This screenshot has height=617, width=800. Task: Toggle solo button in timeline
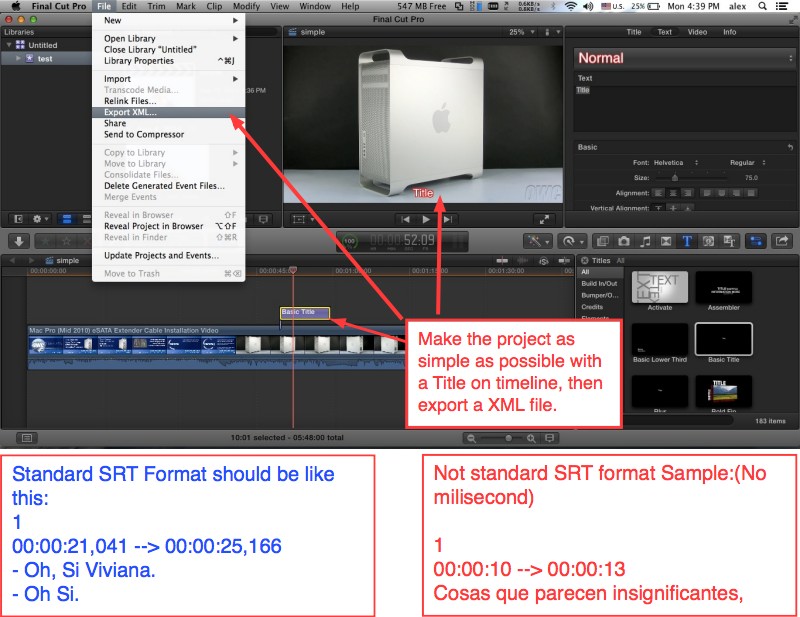(x=544, y=261)
